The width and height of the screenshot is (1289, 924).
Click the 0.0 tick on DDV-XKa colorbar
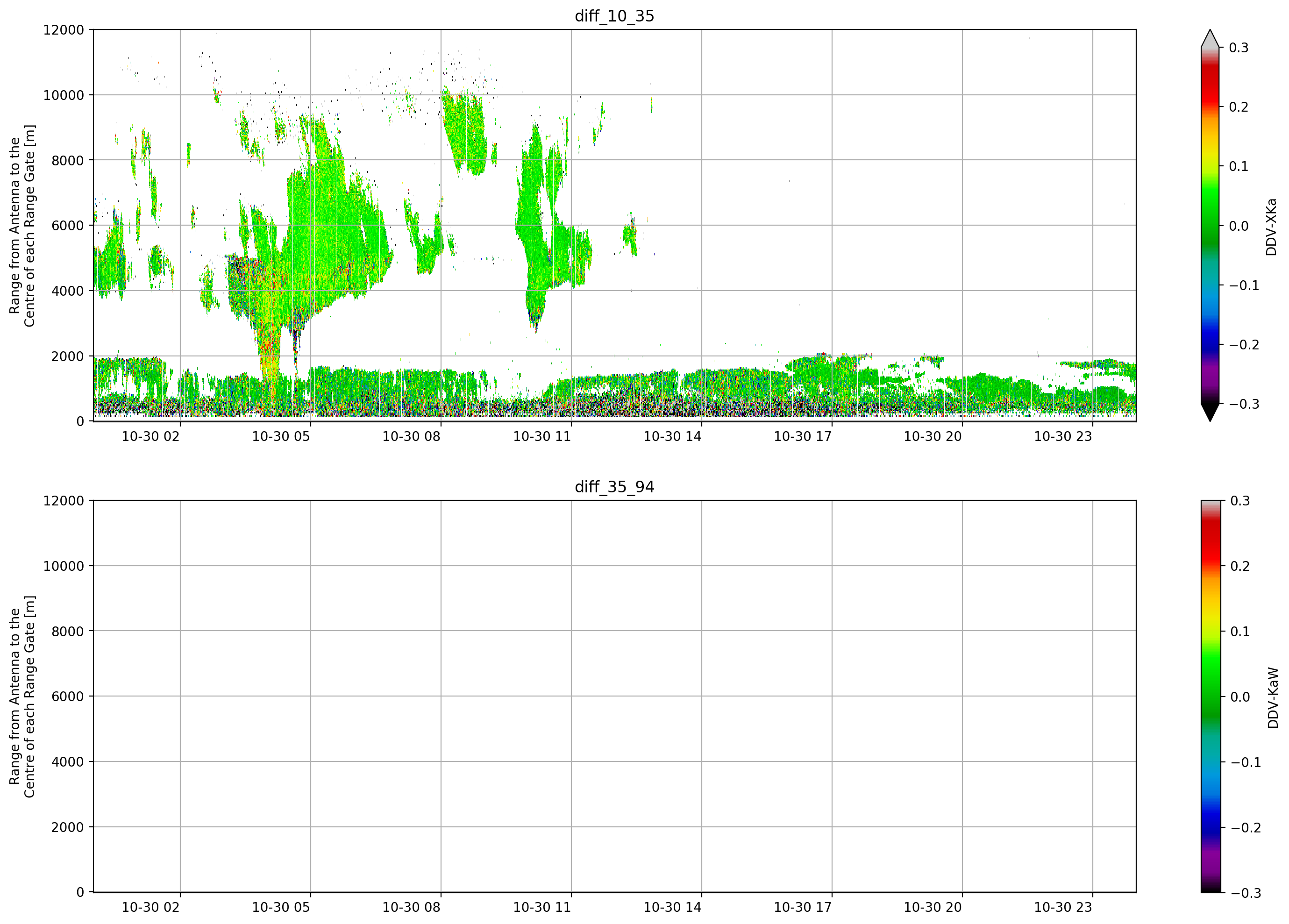pyautogui.click(x=1239, y=226)
